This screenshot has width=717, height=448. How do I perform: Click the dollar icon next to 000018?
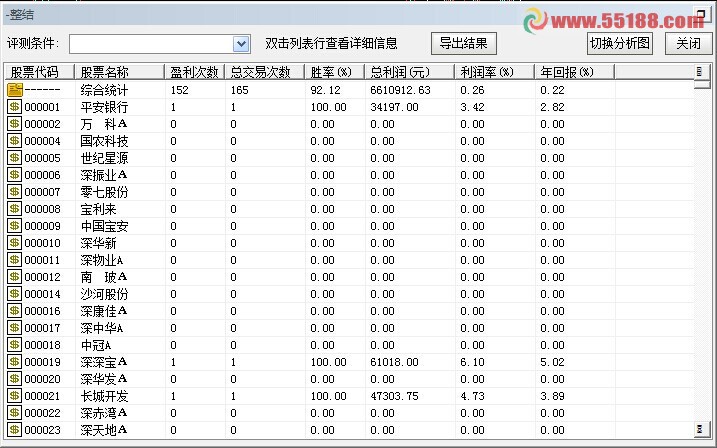pyautogui.click(x=15, y=345)
